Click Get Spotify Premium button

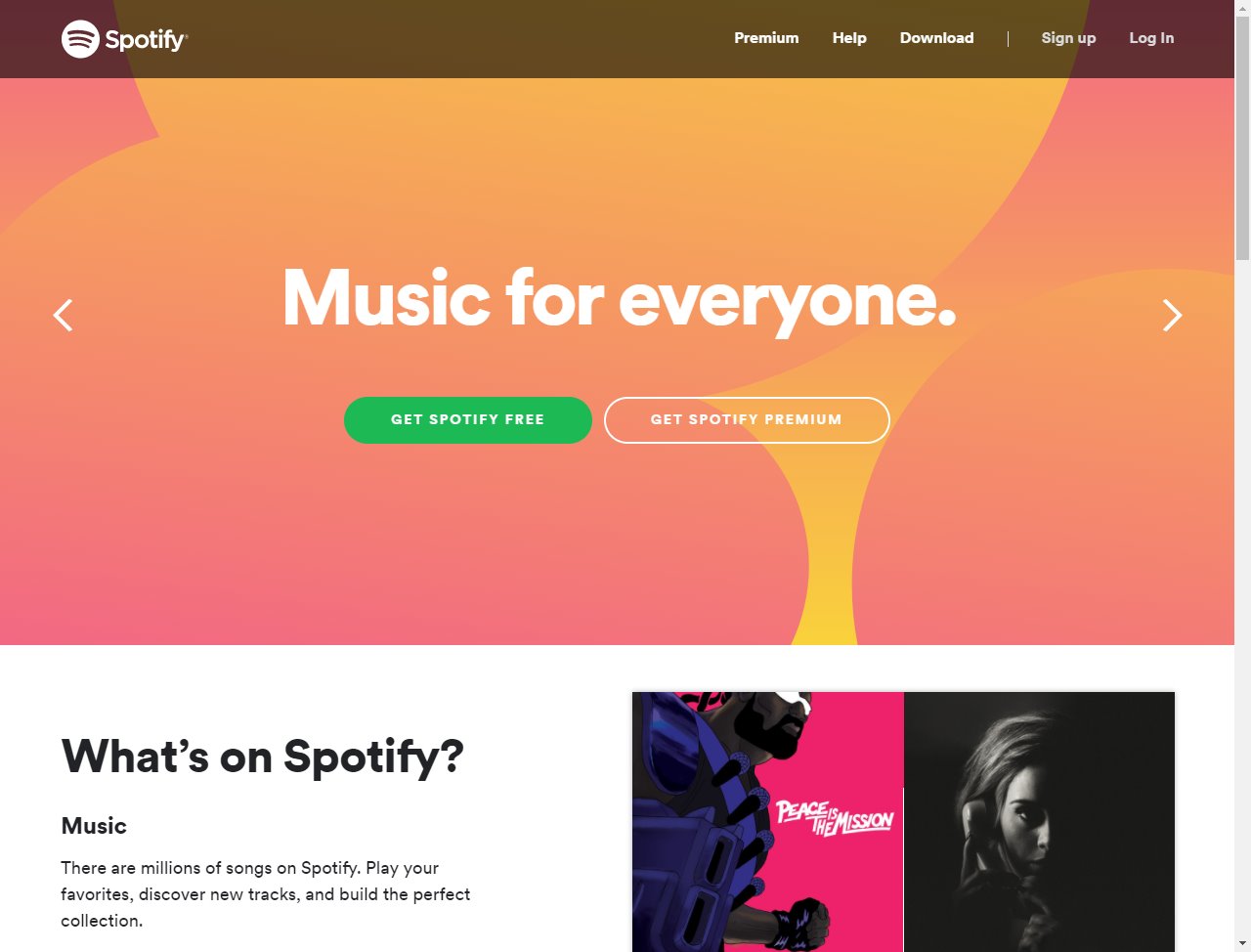[x=747, y=420]
